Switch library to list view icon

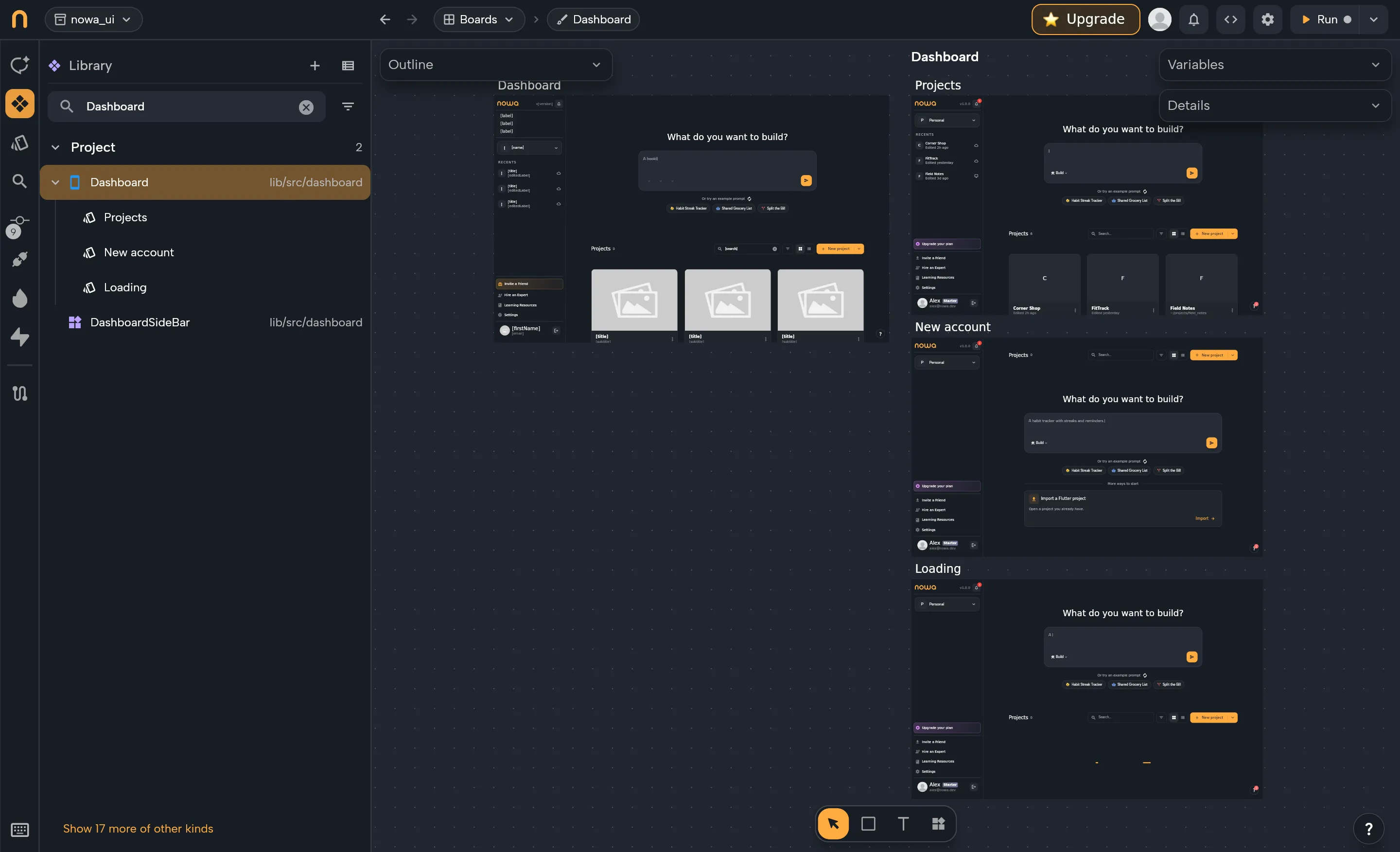coord(348,66)
